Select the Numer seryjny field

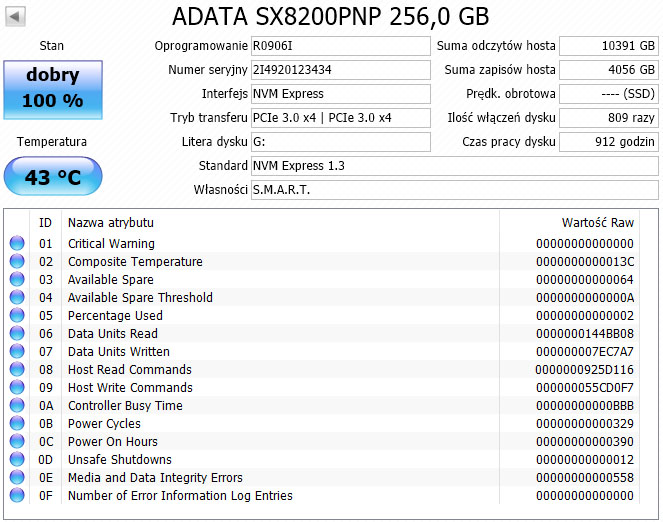click(341, 70)
